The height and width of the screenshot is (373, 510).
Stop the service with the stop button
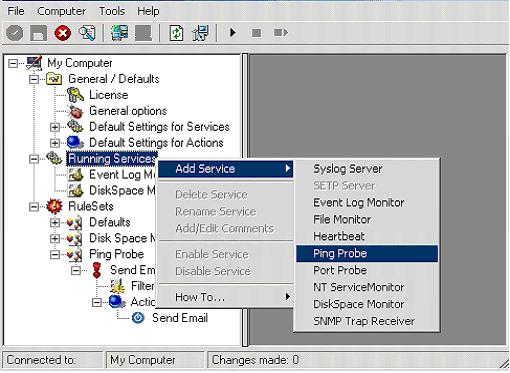[256, 33]
